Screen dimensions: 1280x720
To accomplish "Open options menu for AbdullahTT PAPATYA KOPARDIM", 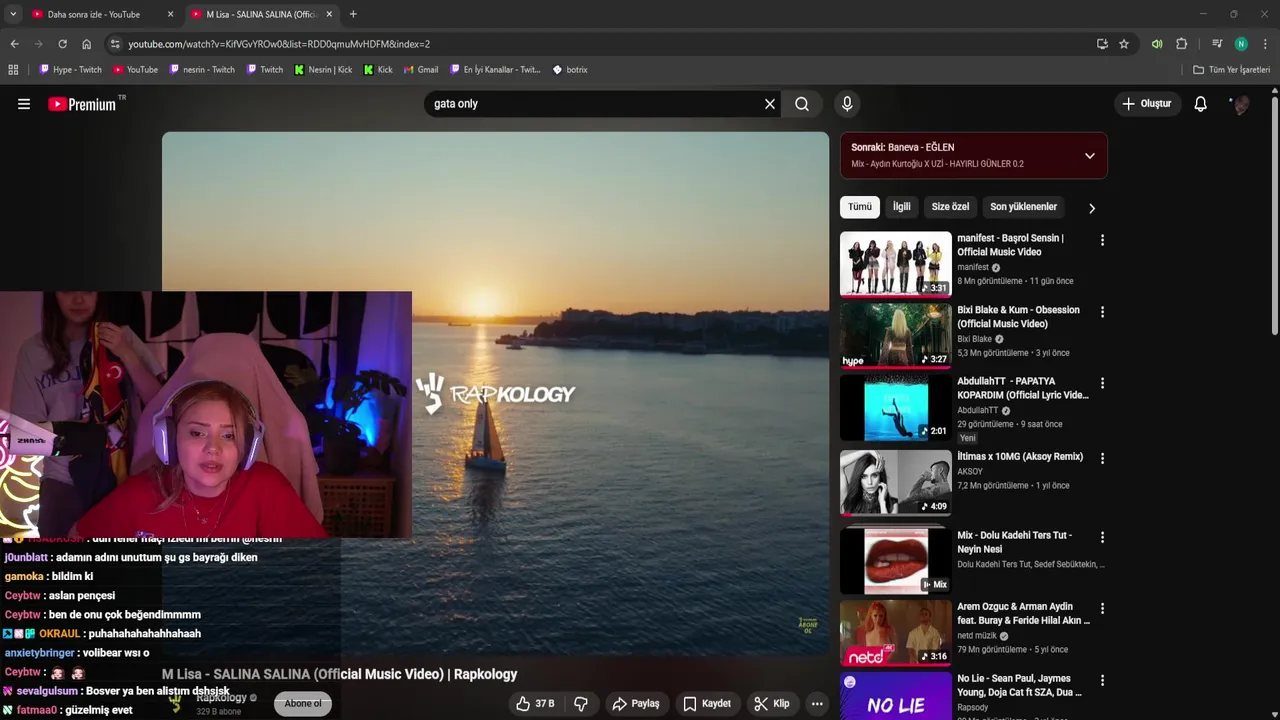I will [1102, 383].
